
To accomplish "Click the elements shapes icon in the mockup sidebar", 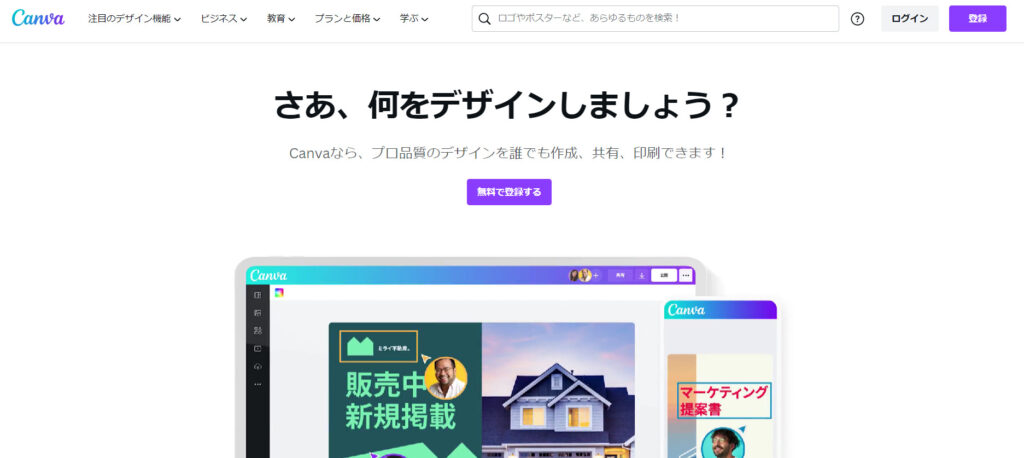I will coord(257,331).
